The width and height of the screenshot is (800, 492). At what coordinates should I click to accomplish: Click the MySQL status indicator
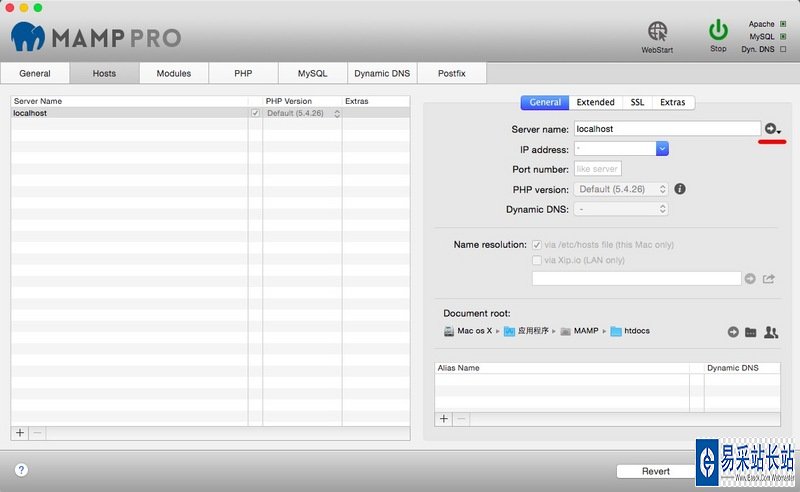783,36
